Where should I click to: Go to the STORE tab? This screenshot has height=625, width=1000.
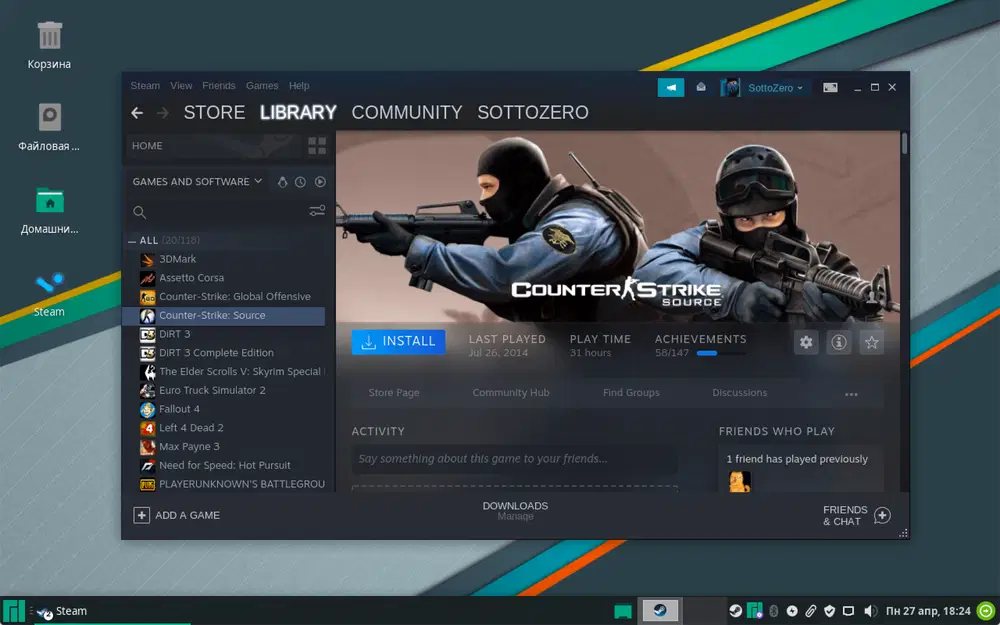[x=214, y=113]
